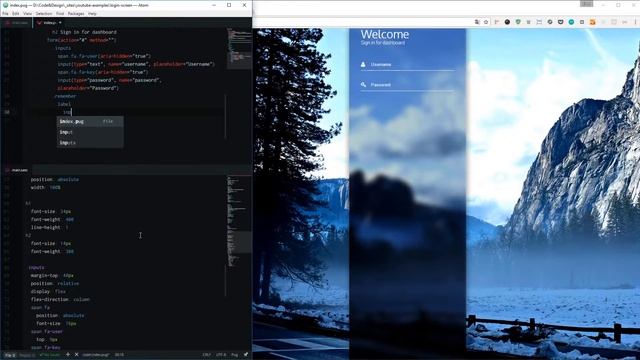Click the 'Sign in for dashboard' subtitle on page

click(x=383, y=43)
